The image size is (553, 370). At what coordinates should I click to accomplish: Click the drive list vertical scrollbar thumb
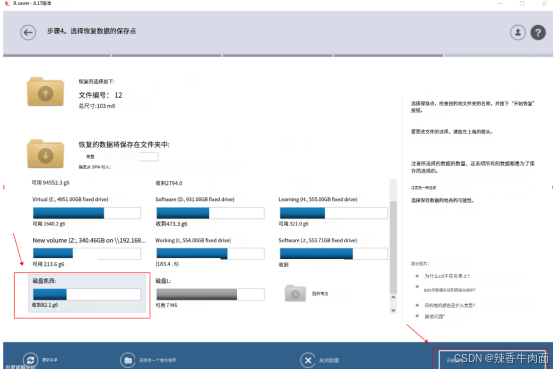[x=393, y=247]
